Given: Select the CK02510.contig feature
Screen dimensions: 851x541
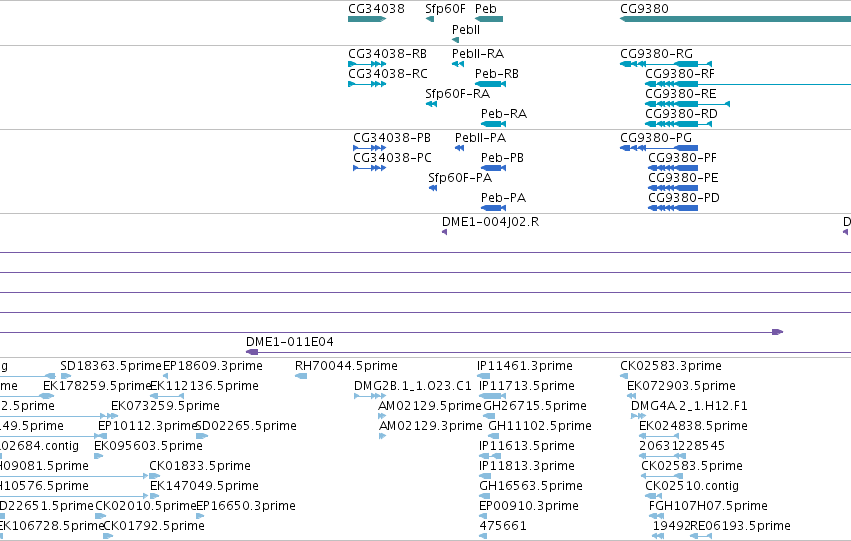Looking at the screenshot, I should pyautogui.click(x=653, y=497).
